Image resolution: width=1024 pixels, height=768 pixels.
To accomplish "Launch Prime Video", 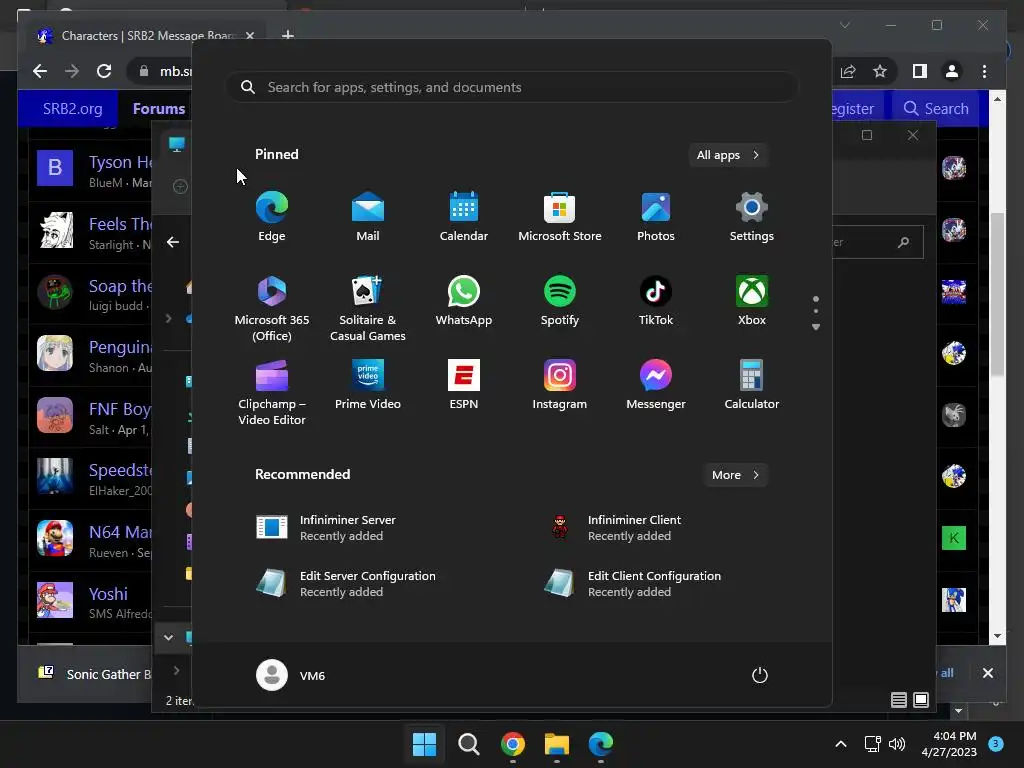I will click(368, 385).
